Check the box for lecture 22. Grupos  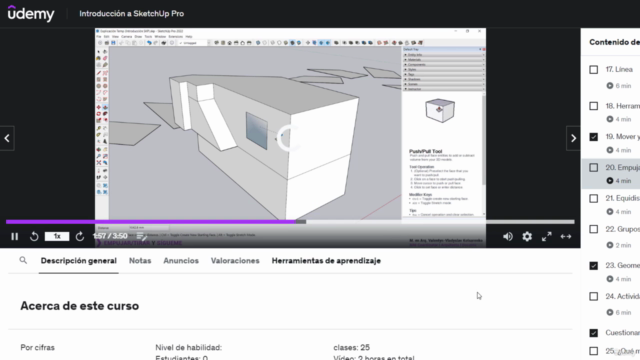(x=594, y=229)
